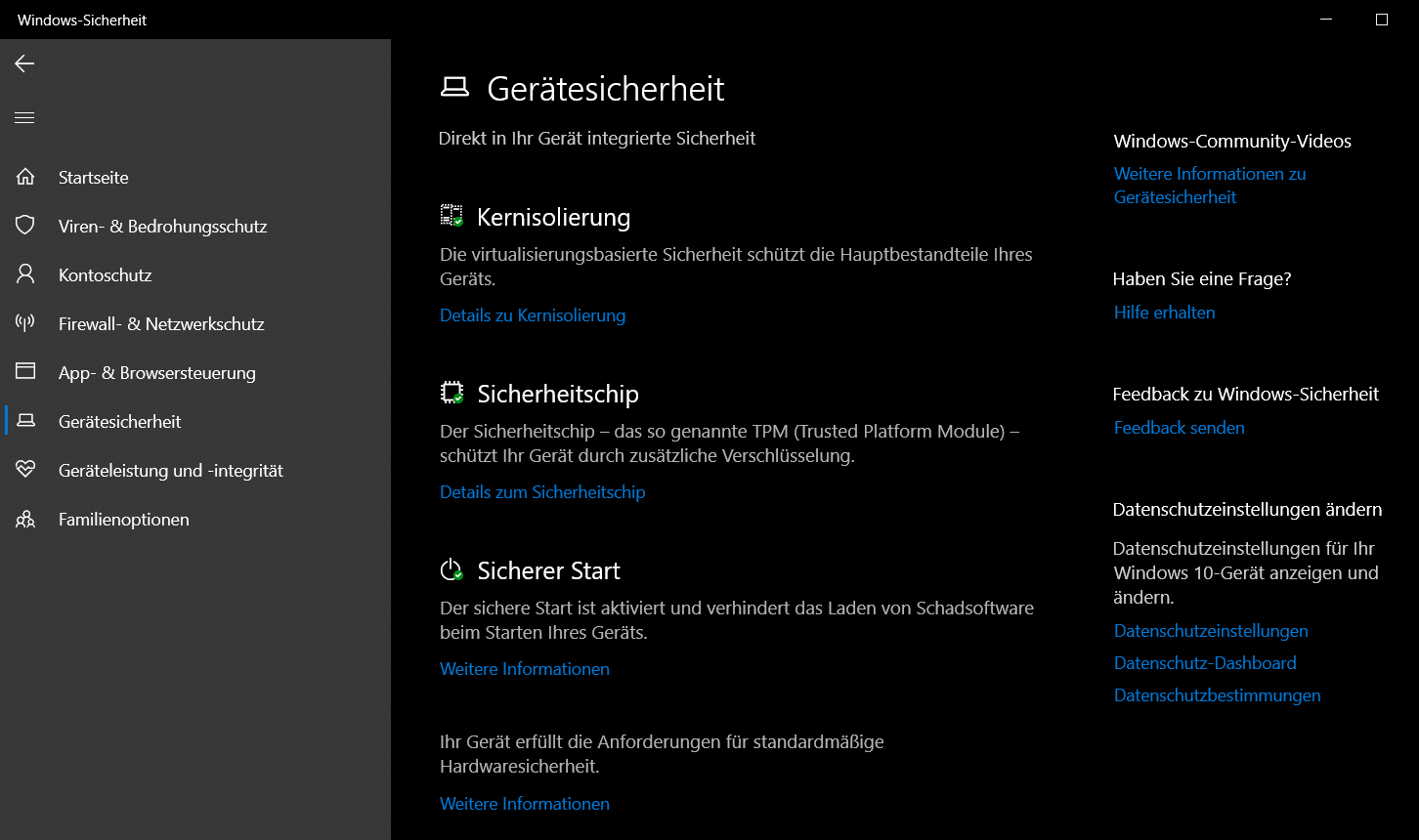This screenshot has width=1419, height=840.
Task: Click the Kernisolierung chip icon
Action: (451, 216)
